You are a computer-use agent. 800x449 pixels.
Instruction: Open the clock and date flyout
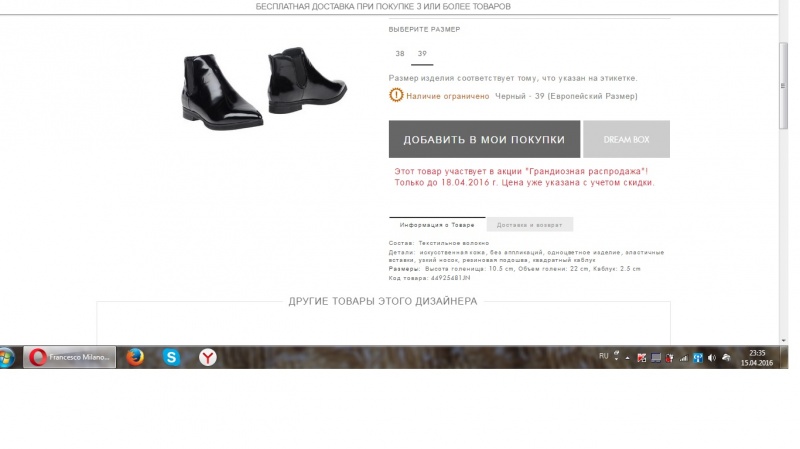click(x=757, y=358)
